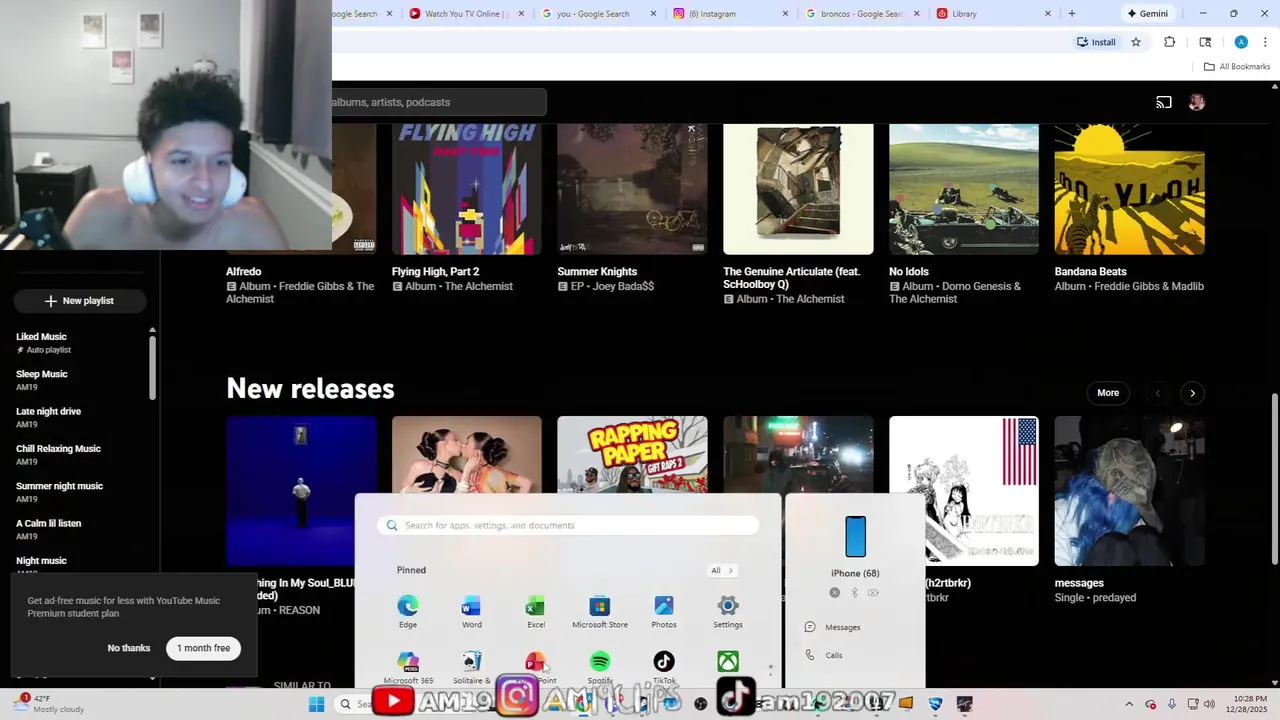
Task: Click More in New releases section
Action: (x=1108, y=393)
